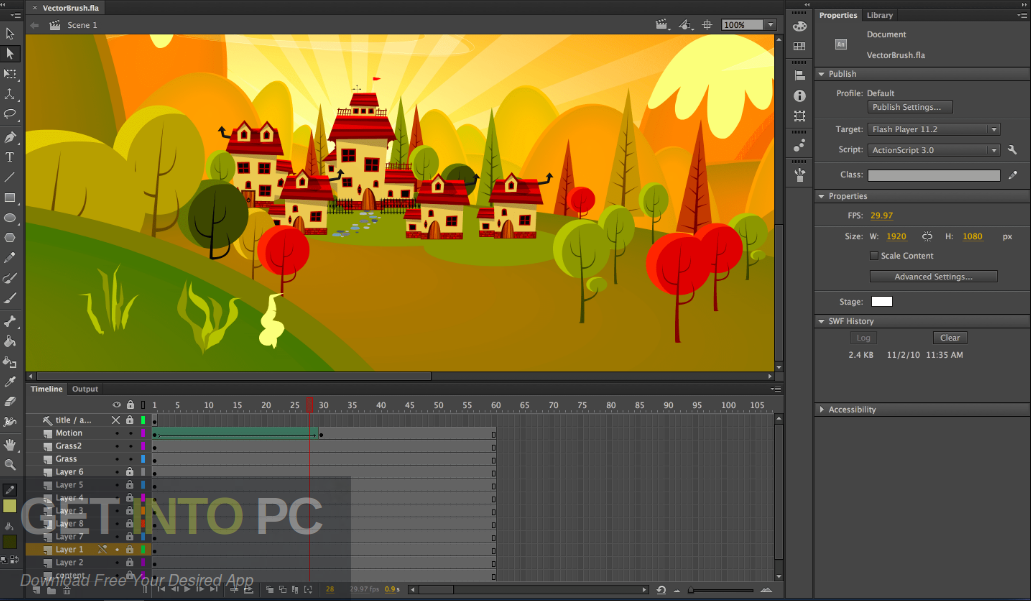Viewport: 1031px width, 601px height.
Task: Enable the Scale Content checkbox
Action: coord(874,256)
